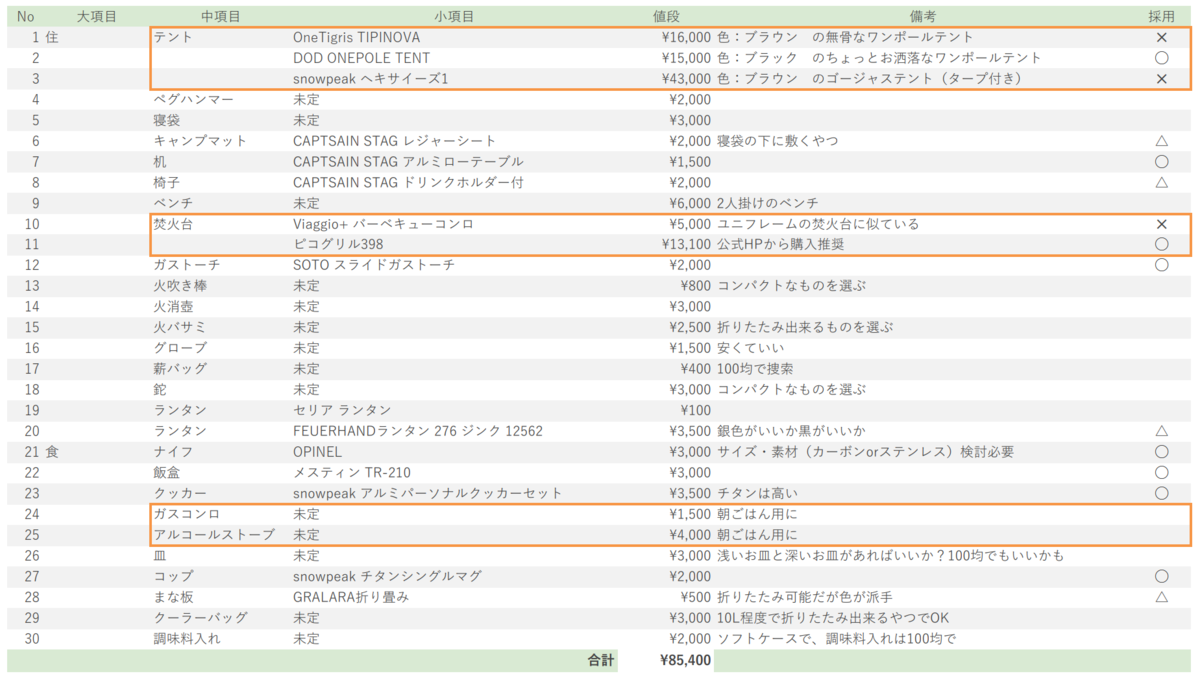Screen dimensions: 1200x678
Task: Select the OPINEL cell
Action: coord(317,451)
